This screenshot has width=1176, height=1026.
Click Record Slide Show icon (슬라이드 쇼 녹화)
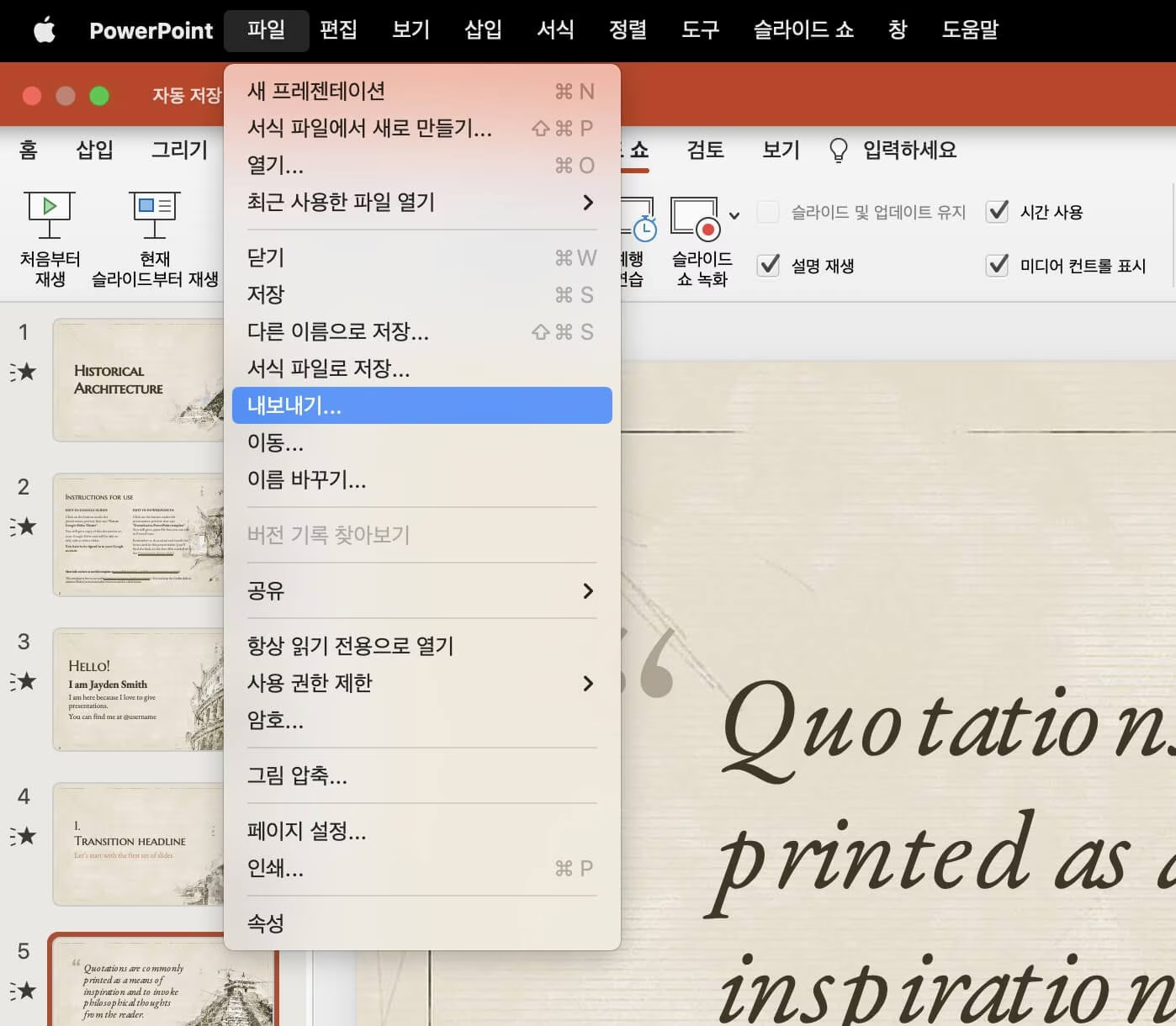coord(695,219)
